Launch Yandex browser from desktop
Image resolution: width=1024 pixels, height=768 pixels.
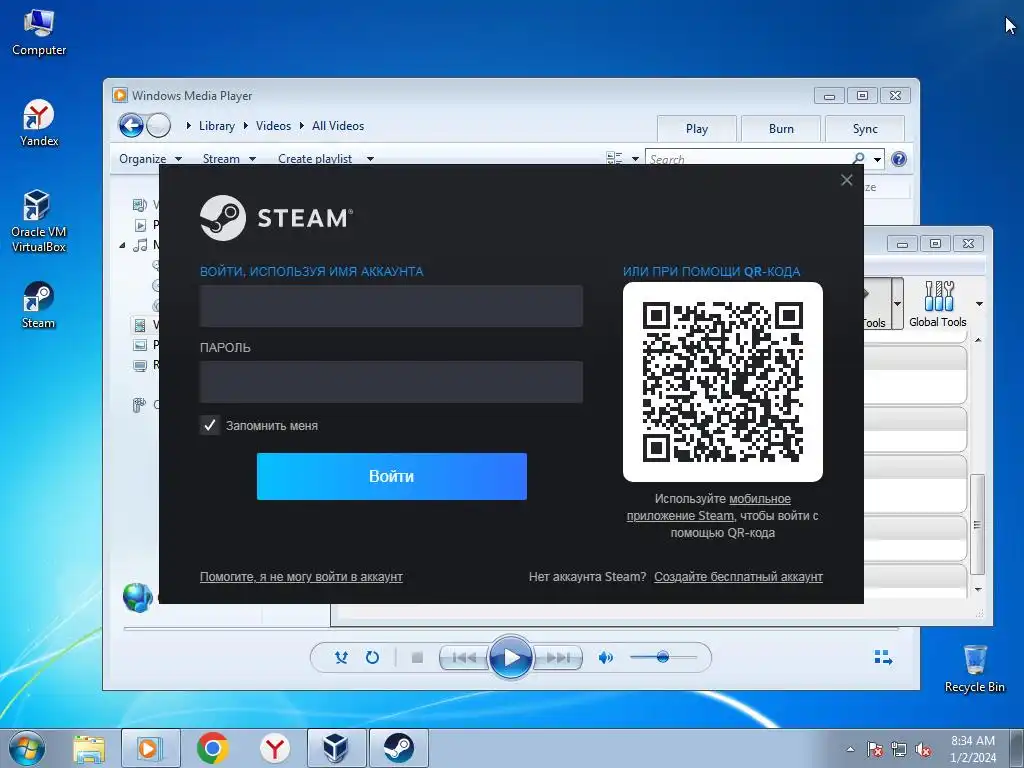pyautogui.click(x=39, y=123)
